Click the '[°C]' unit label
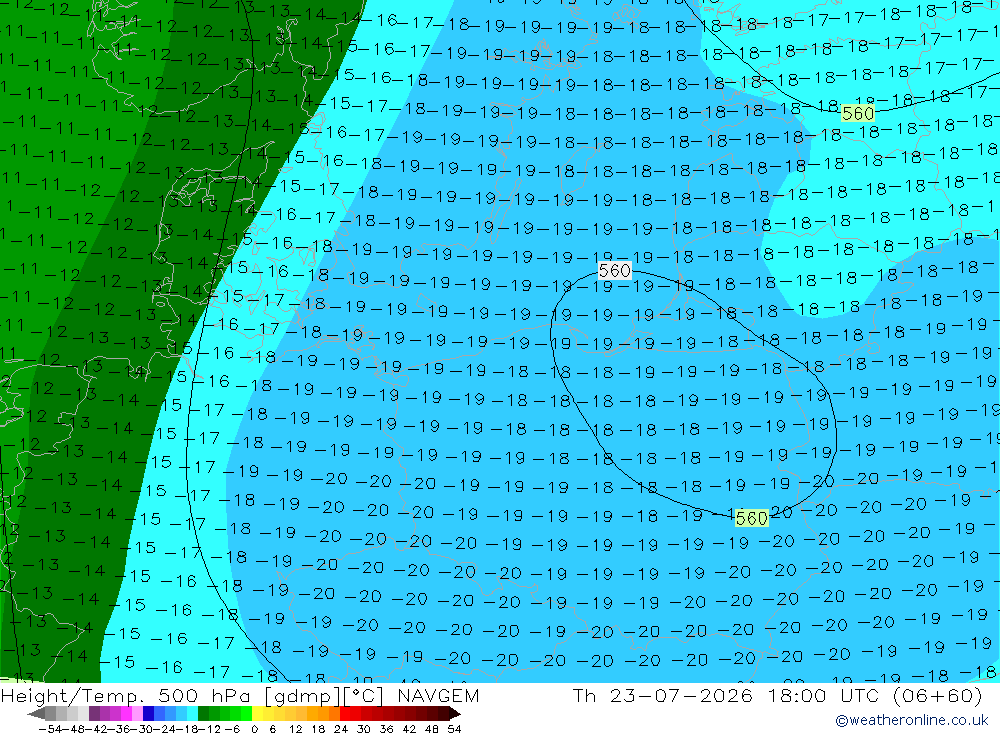Viewport: 1000px width, 733px height. (365, 696)
